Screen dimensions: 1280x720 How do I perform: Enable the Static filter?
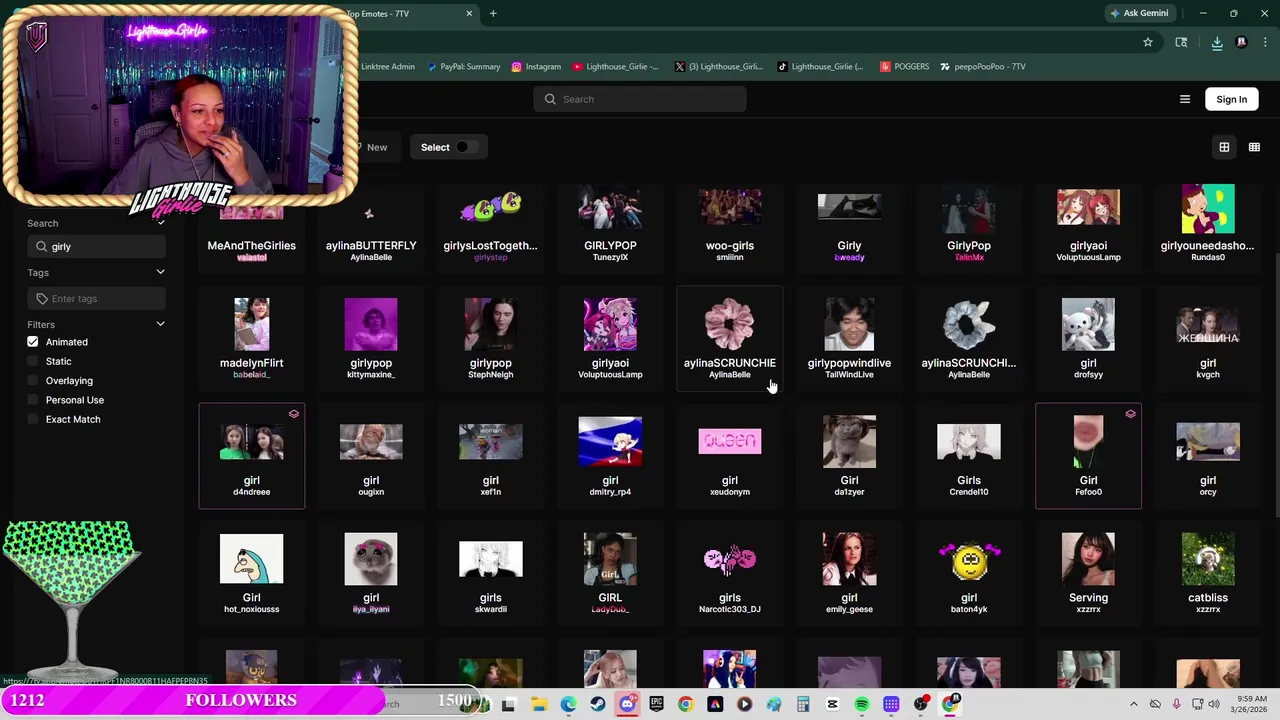tap(33, 361)
